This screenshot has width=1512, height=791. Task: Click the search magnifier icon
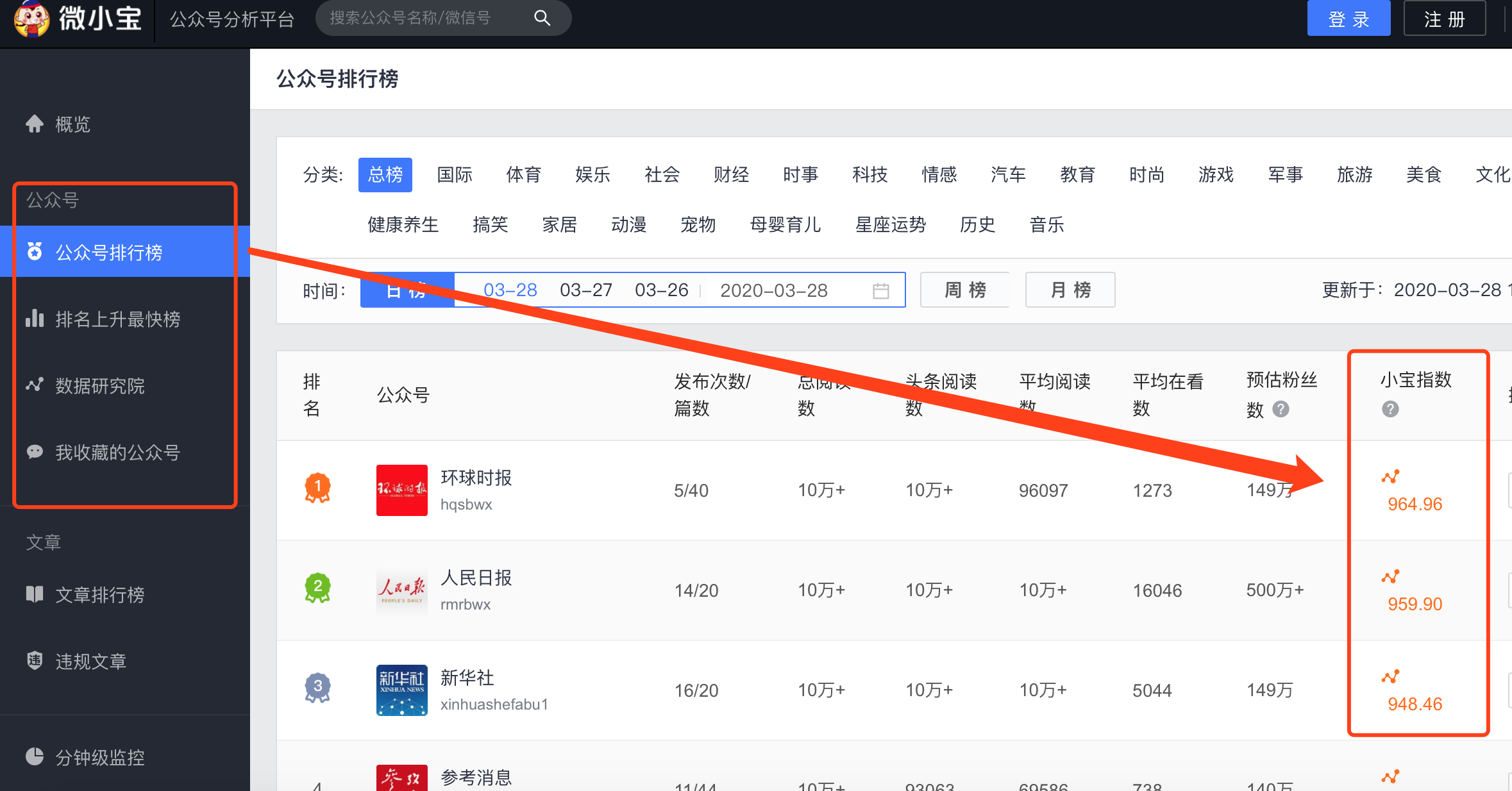[542, 18]
